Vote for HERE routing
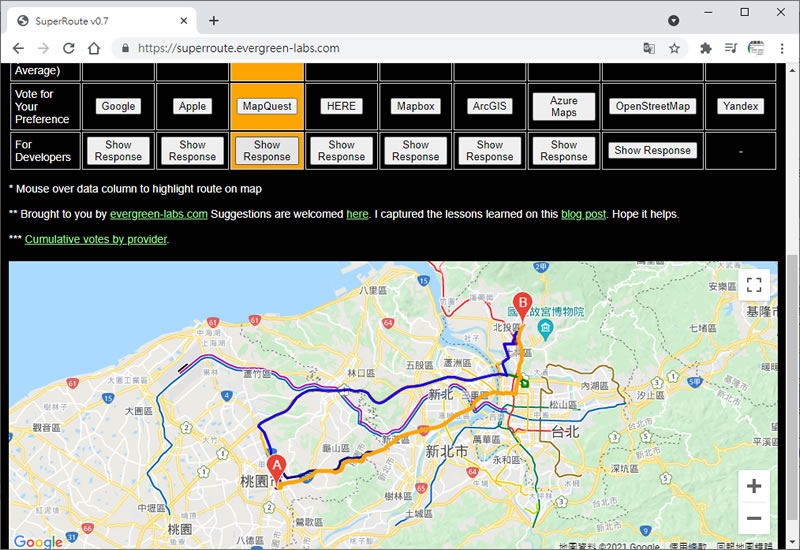800x550 pixels. click(x=341, y=106)
